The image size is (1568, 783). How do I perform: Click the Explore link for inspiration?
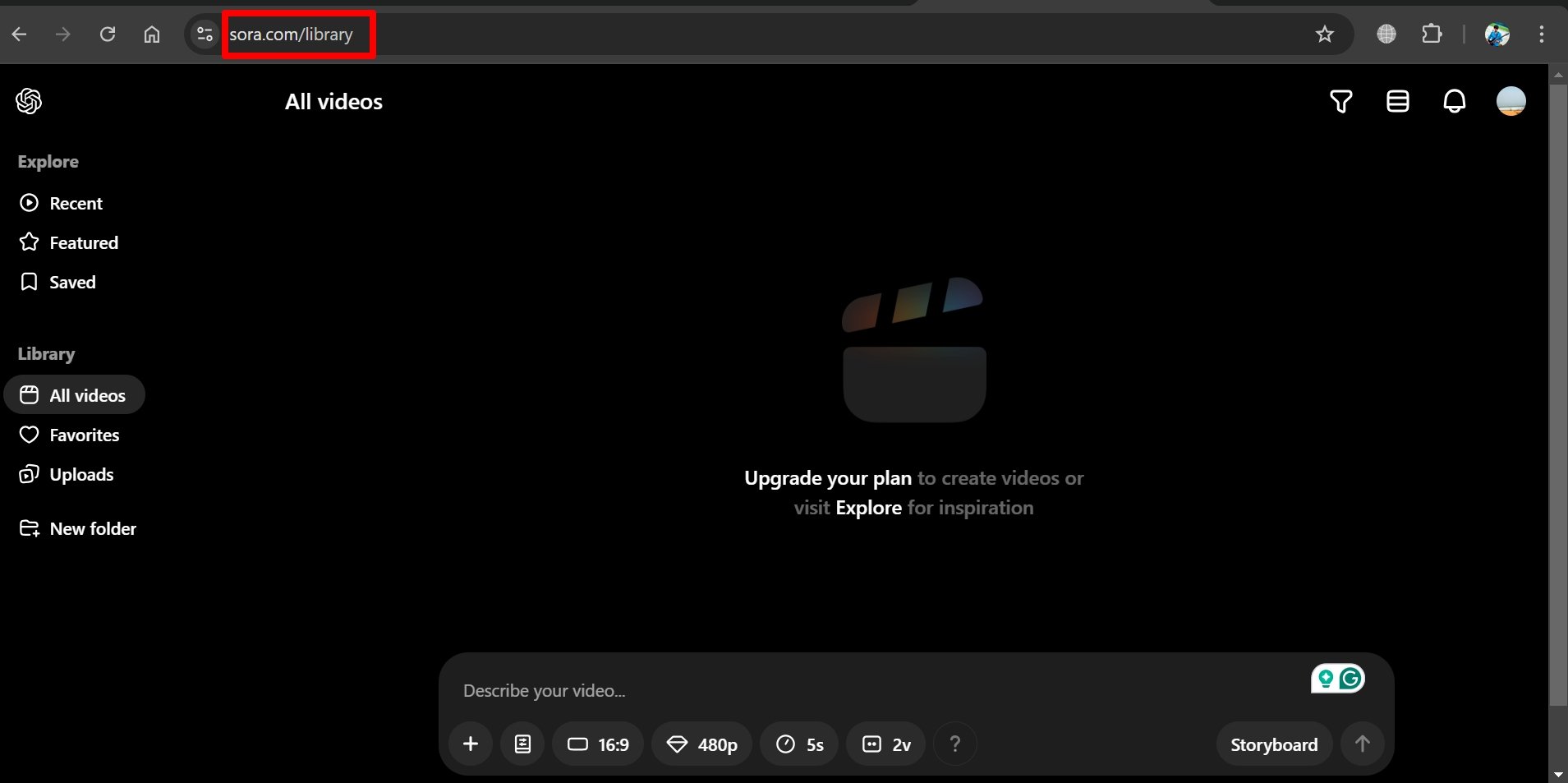868,508
